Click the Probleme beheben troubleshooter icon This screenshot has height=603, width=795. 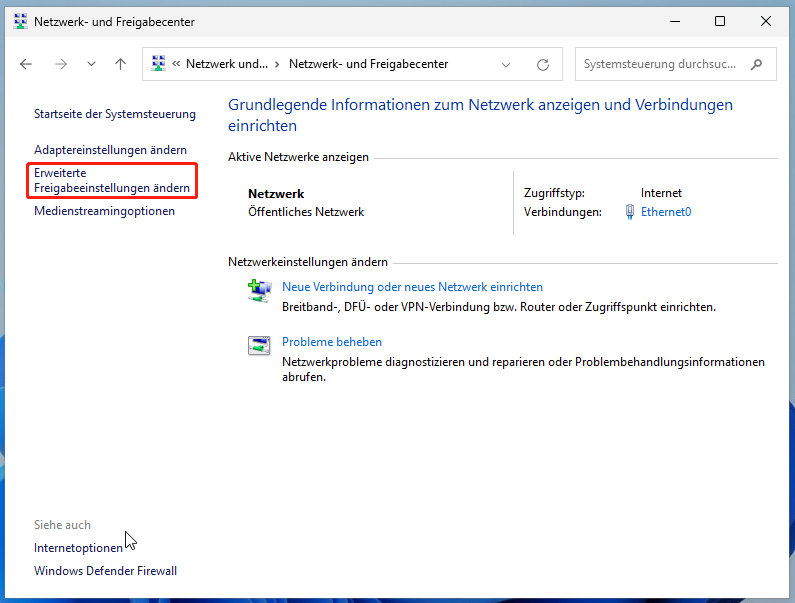tap(259, 346)
